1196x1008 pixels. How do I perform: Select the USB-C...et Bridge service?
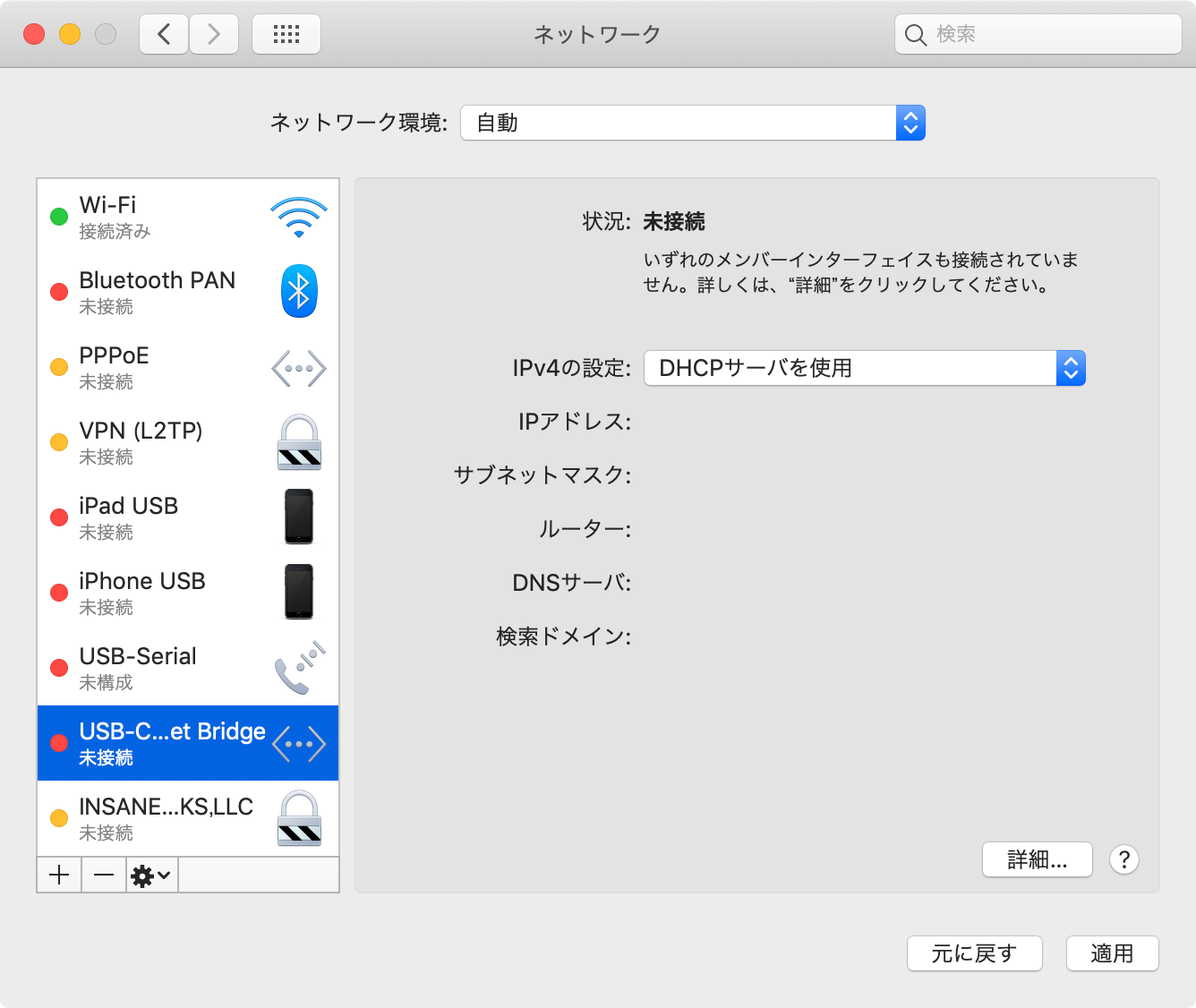188,743
